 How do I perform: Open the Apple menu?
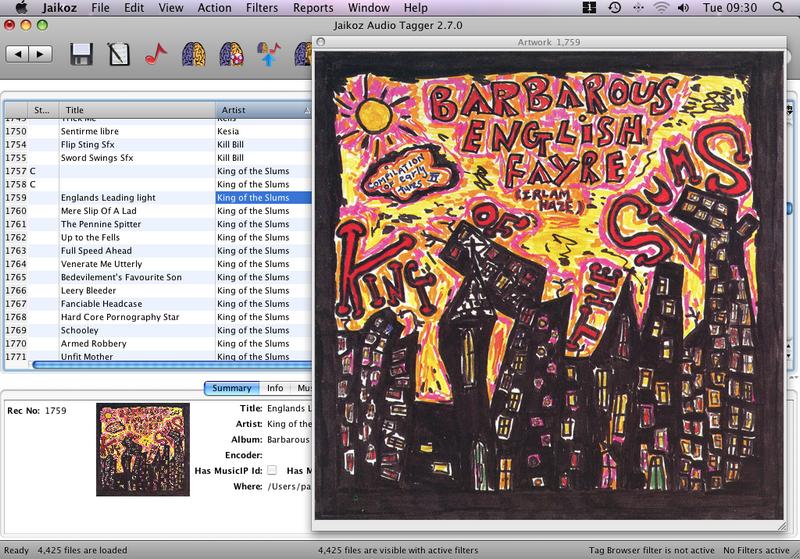click(22, 7)
